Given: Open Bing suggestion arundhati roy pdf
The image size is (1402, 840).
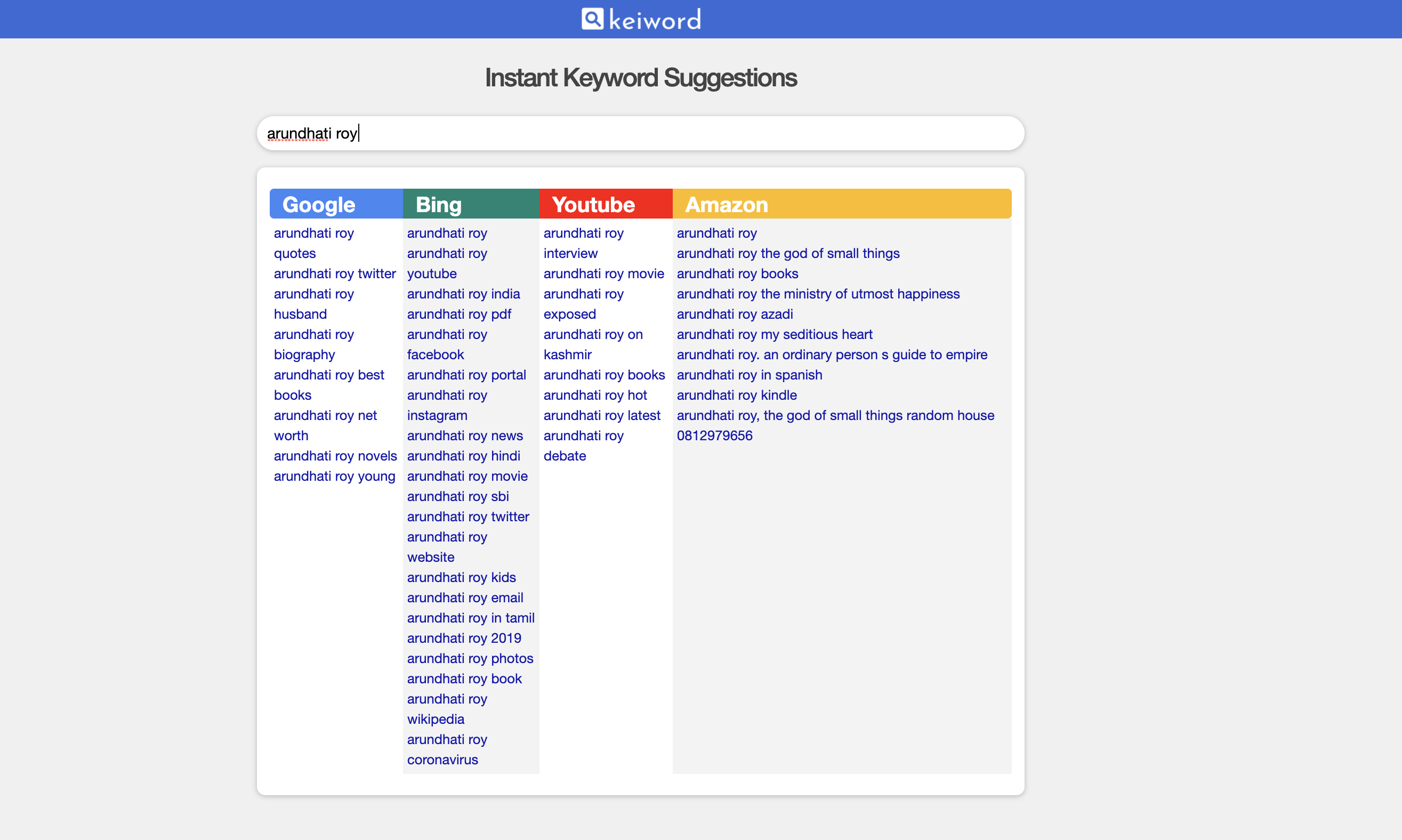Looking at the screenshot, I should click(458, 314).
